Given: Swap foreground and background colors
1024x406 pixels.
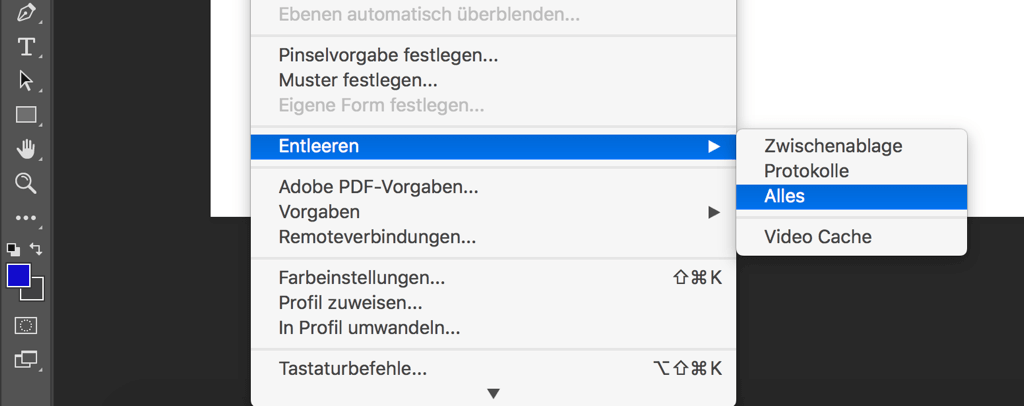Looking at the screenshot, I should tap(37, 249).
